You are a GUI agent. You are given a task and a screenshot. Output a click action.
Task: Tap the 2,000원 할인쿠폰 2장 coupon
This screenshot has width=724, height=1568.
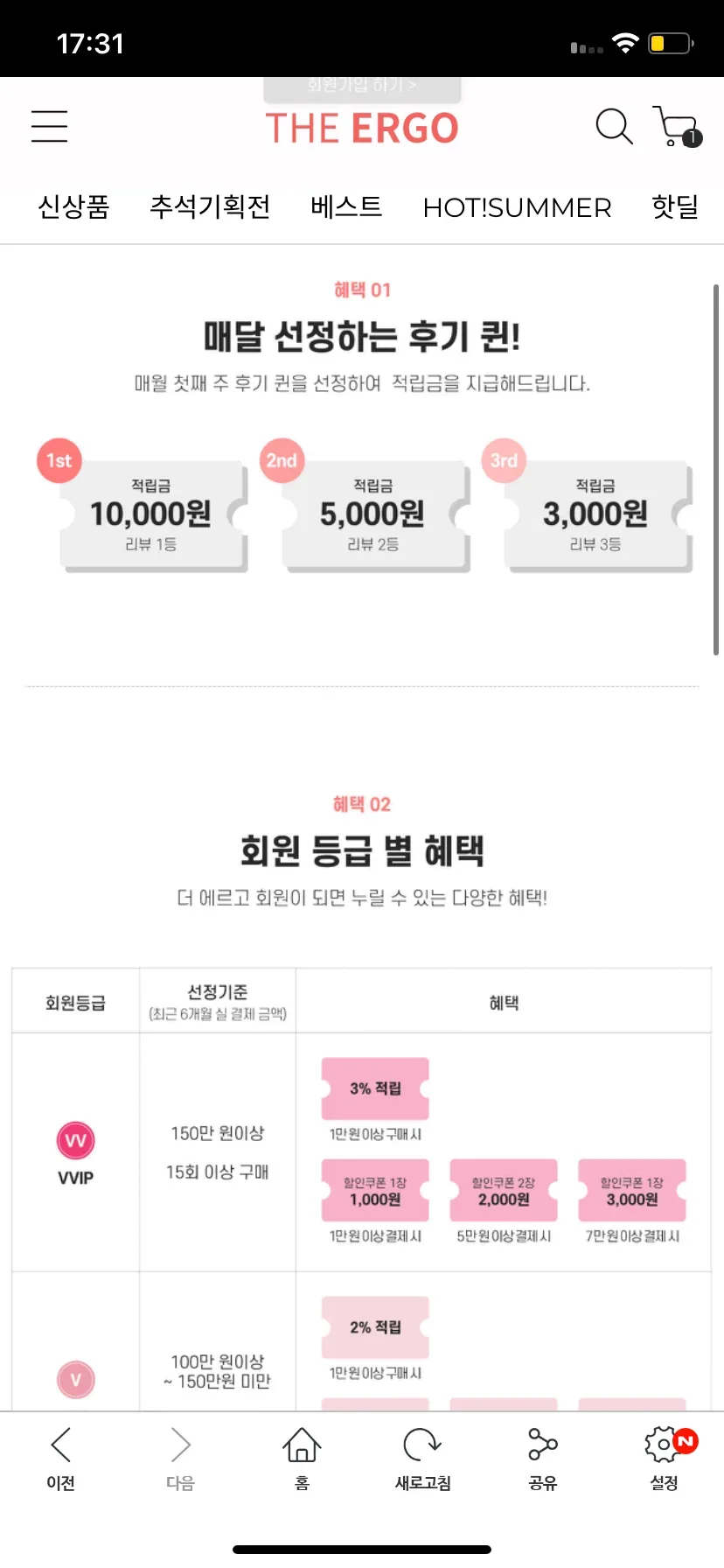pos(504,1190)
